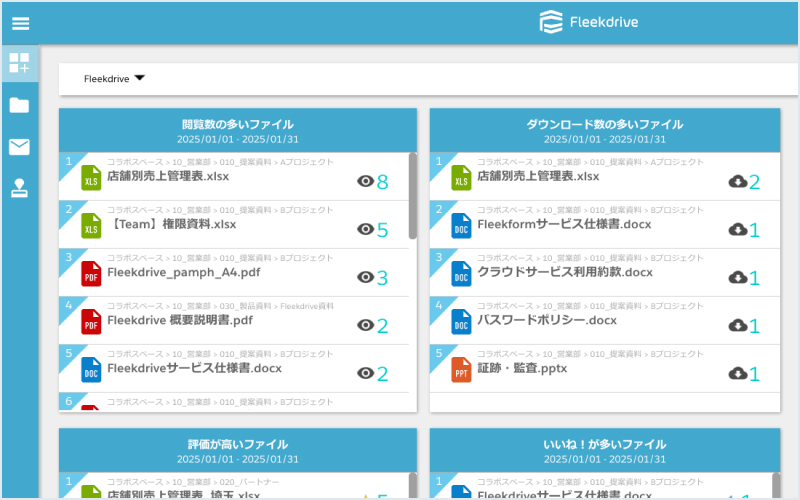Open the mail sidebar icon
This screenshot has width=800, height=500.
pyautogui.click(x=19, y=147)
